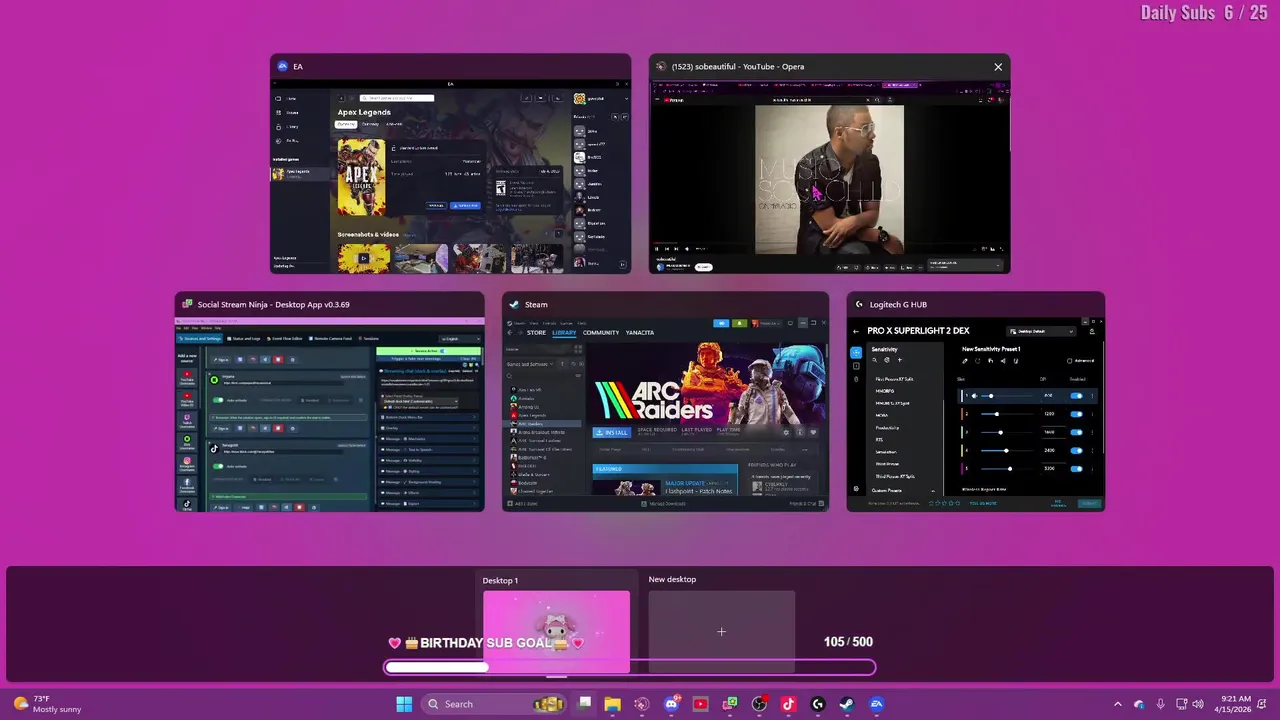This screenshot has height=720, width=1280.
Task: Switch to the STORE tab in Steam
Action: click(x=536, y=333)
